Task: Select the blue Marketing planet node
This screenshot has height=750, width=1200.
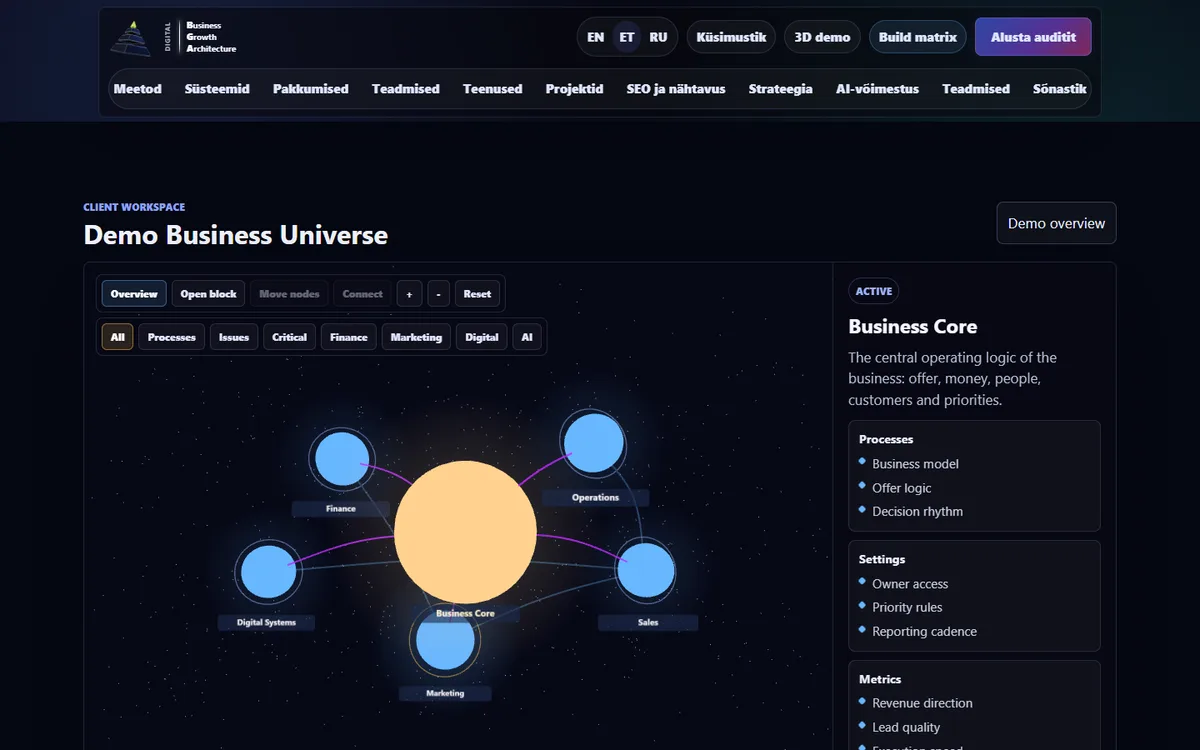Action: (x=445, y=641)
